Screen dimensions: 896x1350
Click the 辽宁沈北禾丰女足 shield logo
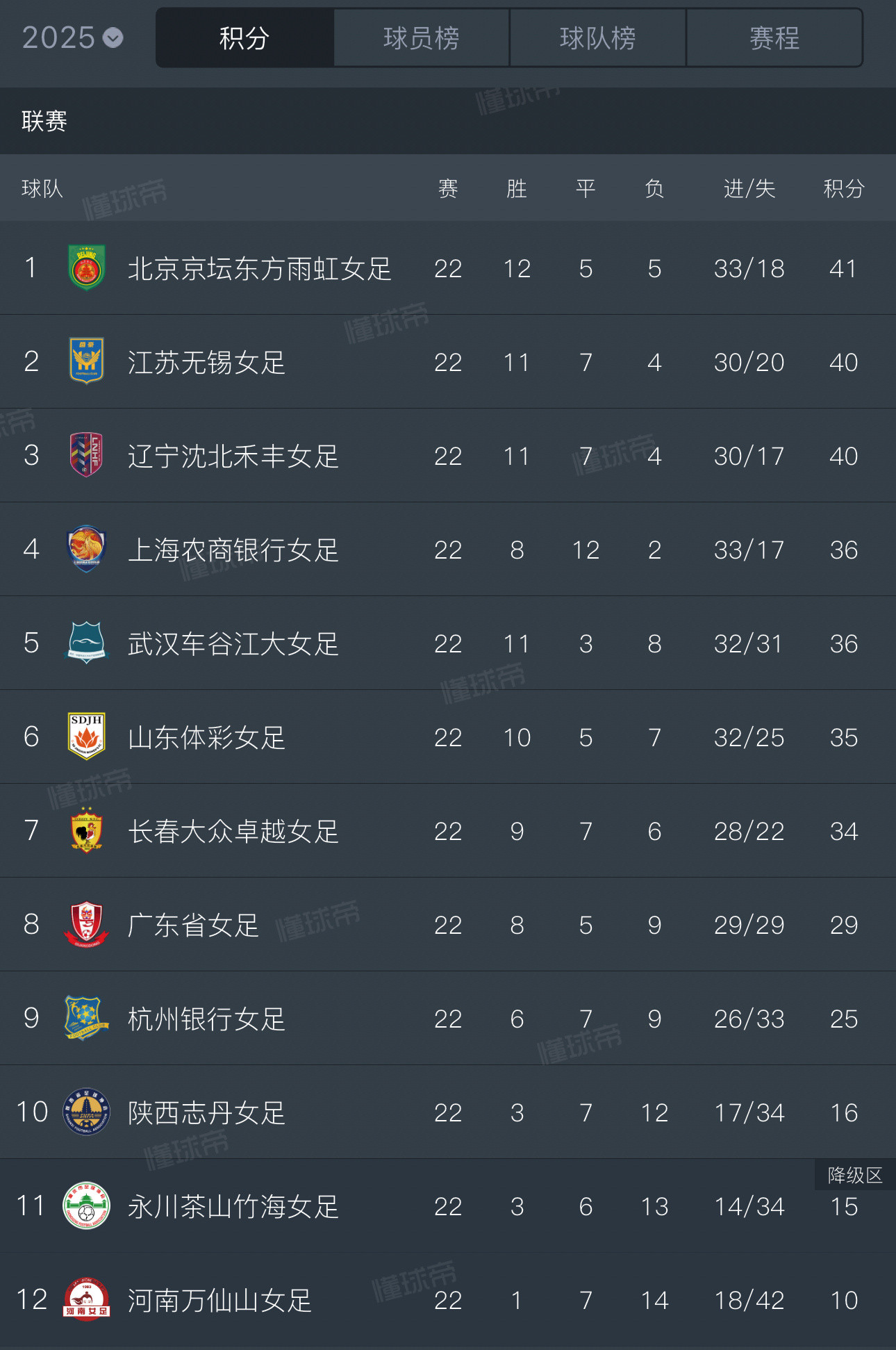[x=87, y=454]
